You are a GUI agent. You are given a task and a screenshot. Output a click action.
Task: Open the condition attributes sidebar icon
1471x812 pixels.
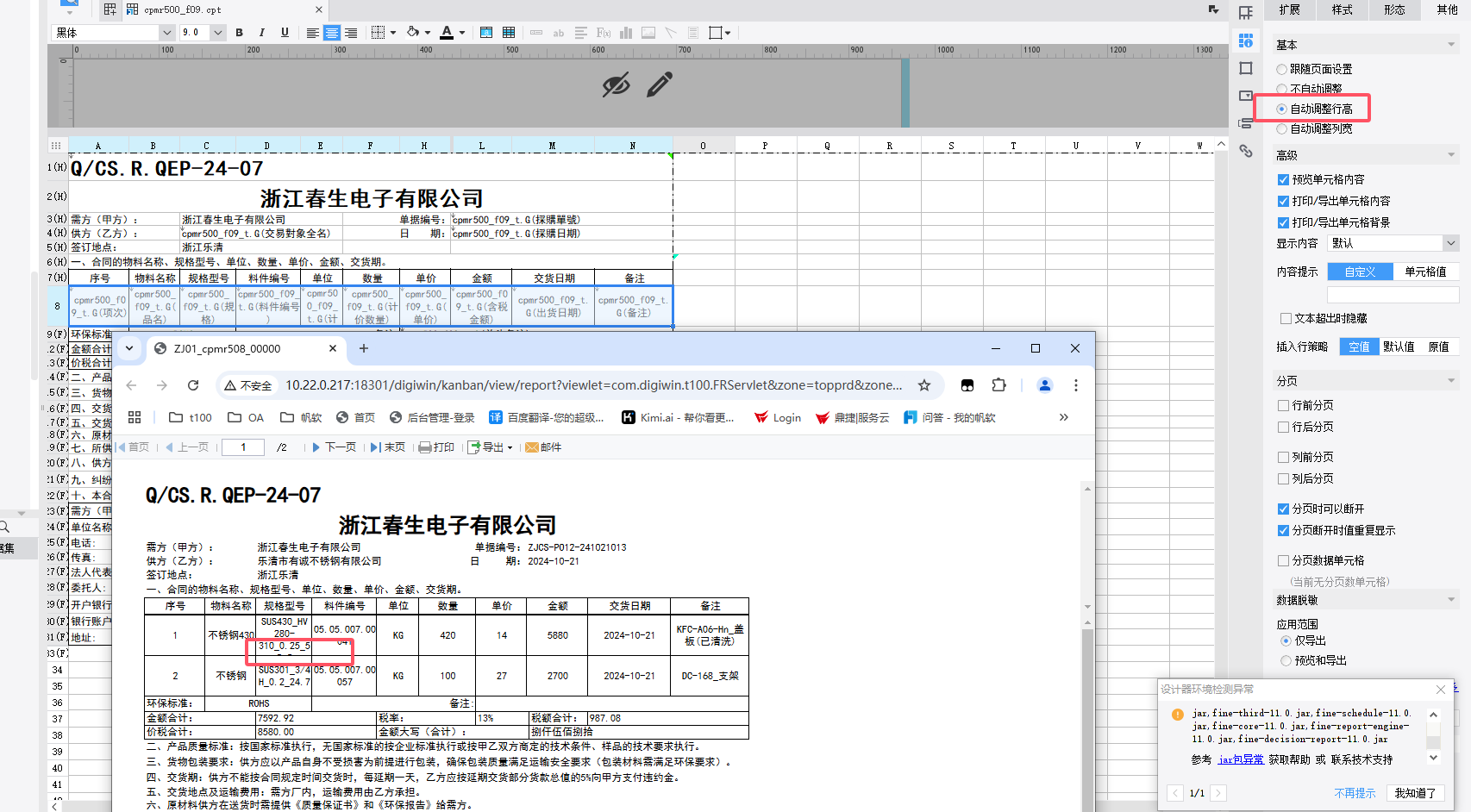coord(1246,123)
